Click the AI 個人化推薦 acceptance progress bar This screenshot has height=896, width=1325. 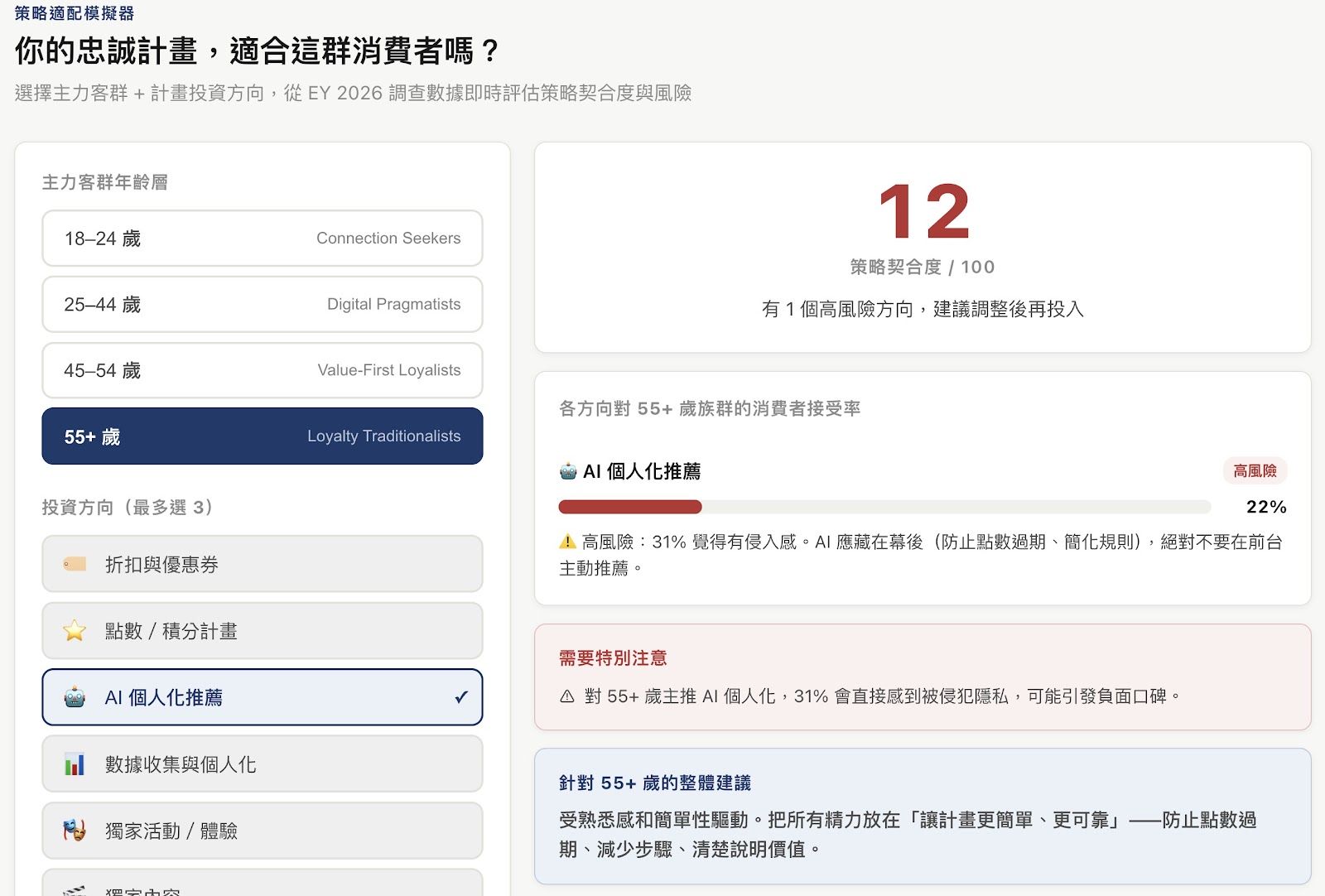click(884, 507)
